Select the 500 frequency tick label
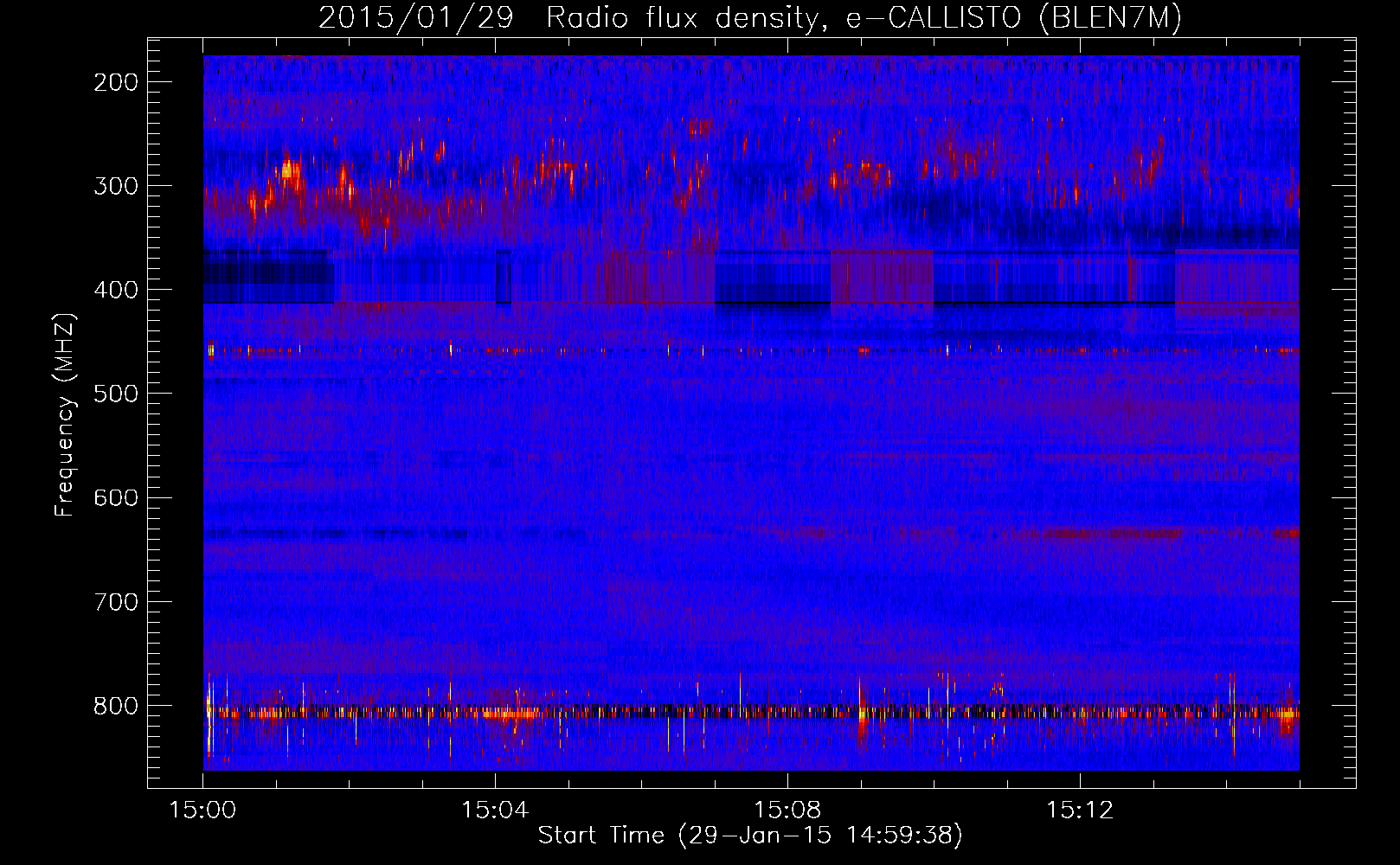 pos(116,394)
